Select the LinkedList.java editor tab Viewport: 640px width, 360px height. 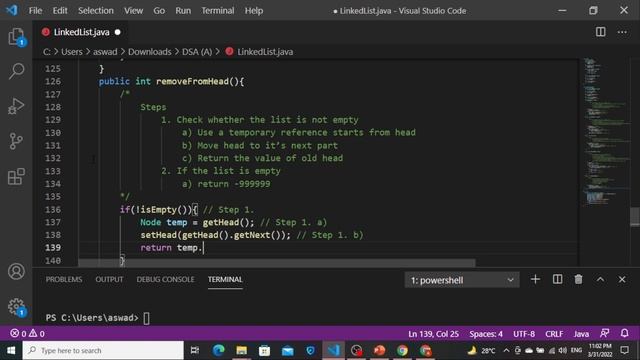(x=81, y=32)
